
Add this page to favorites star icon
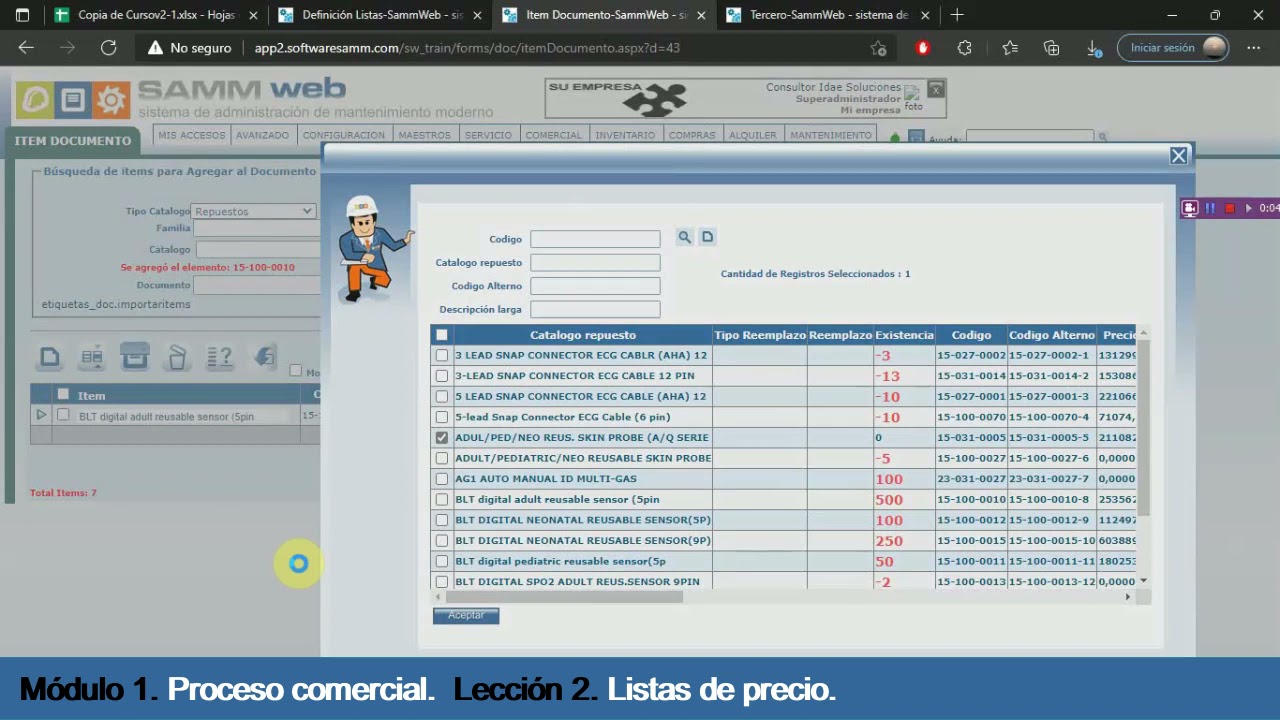878,48
